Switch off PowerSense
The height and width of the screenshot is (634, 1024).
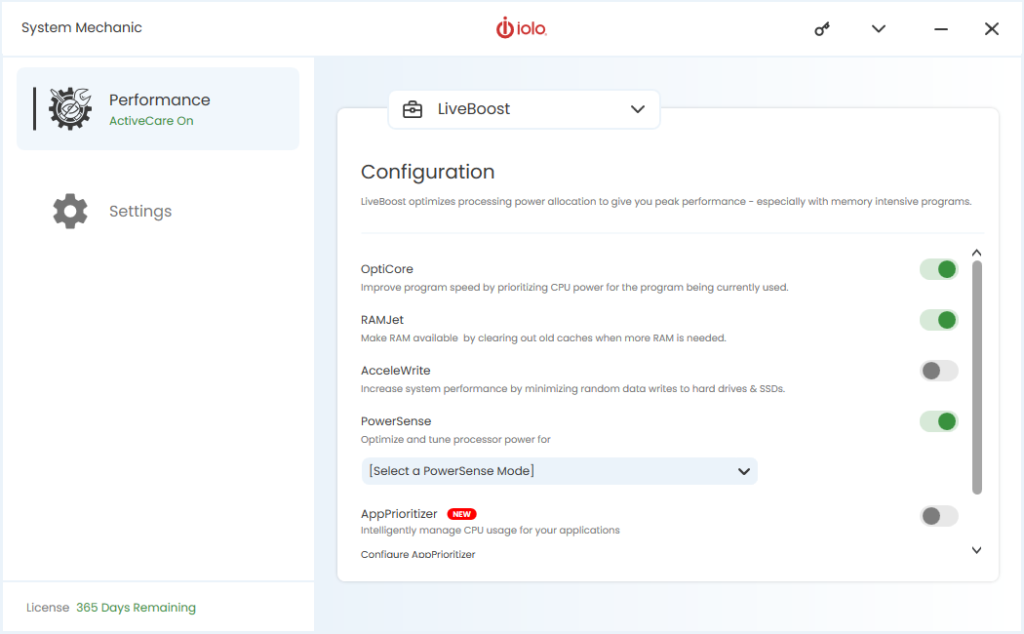[938, 421]
